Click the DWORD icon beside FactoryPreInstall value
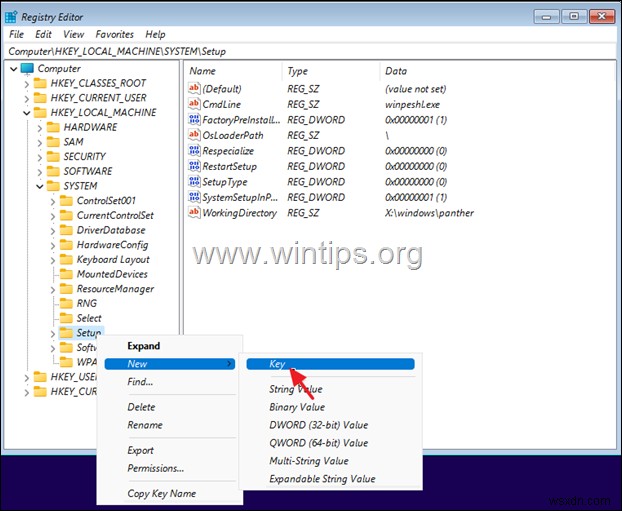The width and height of the screenshot is (622, 511). click(x=194, y=119)
